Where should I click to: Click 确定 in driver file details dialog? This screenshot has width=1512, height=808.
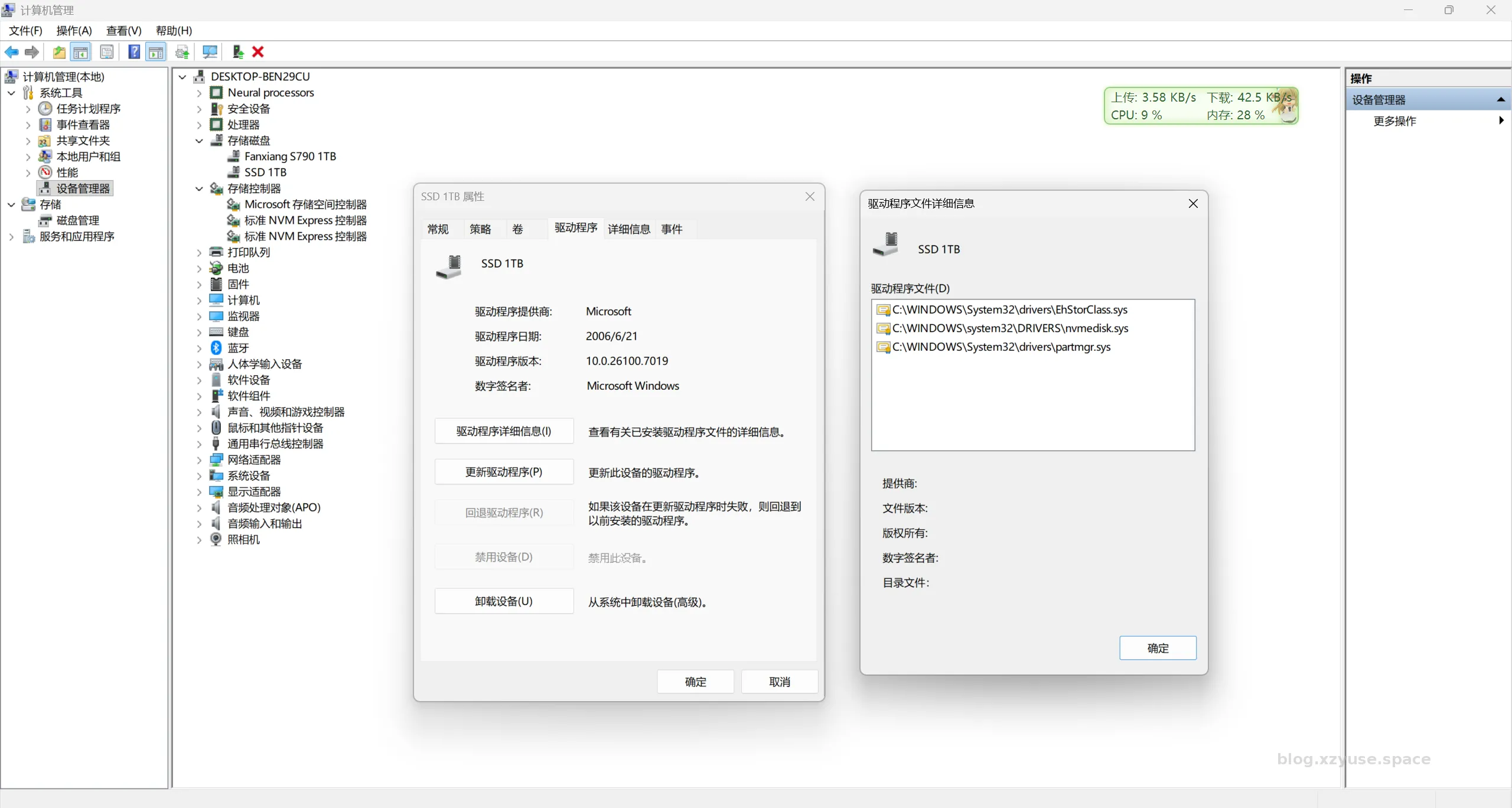1157,648
